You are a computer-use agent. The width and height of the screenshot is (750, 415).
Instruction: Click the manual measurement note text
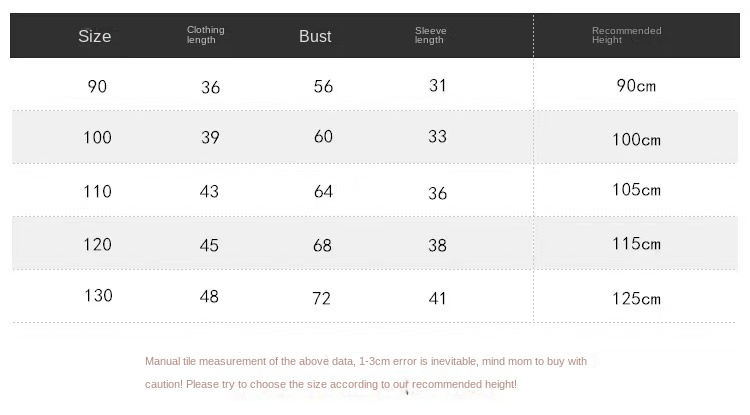tap(366, 362)
